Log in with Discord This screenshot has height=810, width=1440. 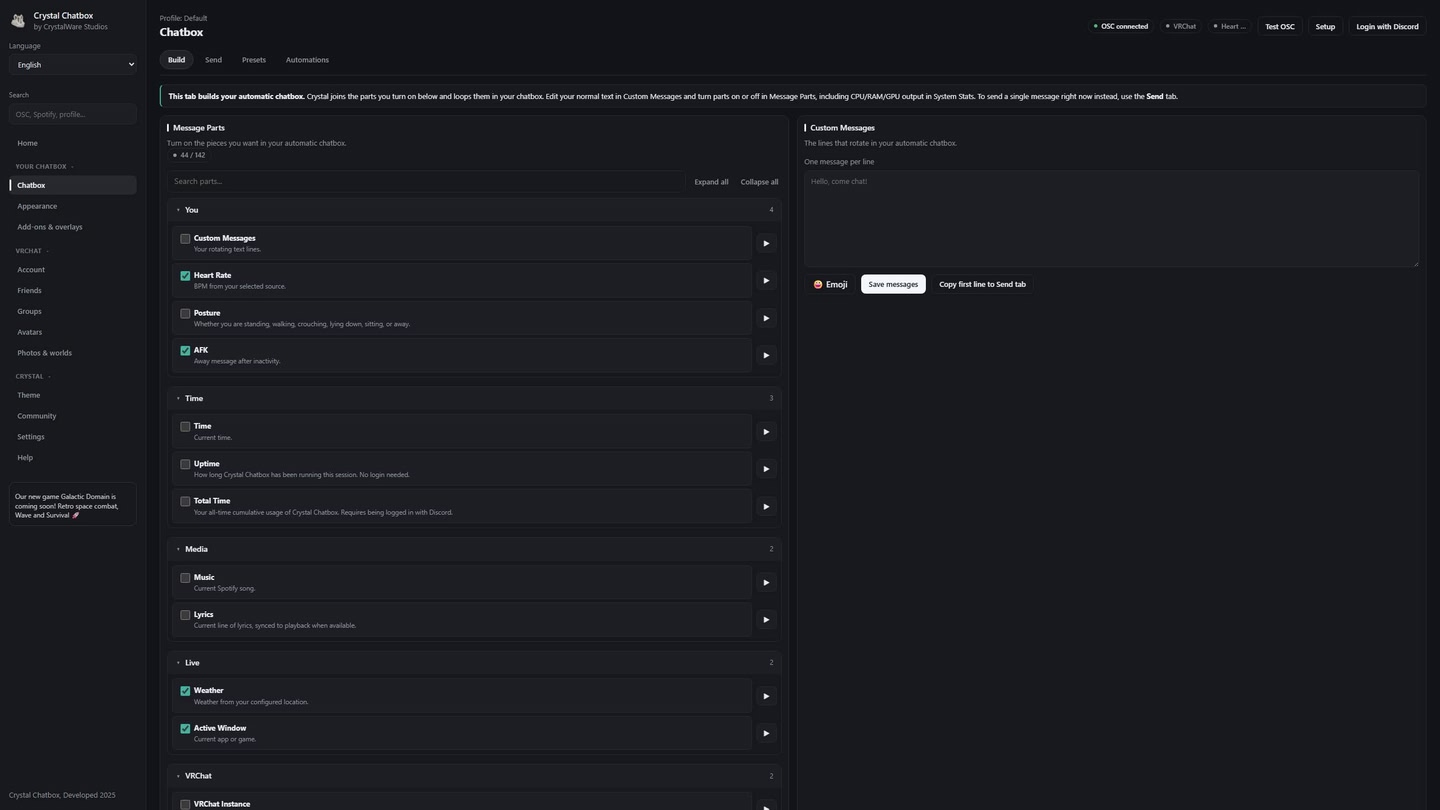click(1387, 27)
